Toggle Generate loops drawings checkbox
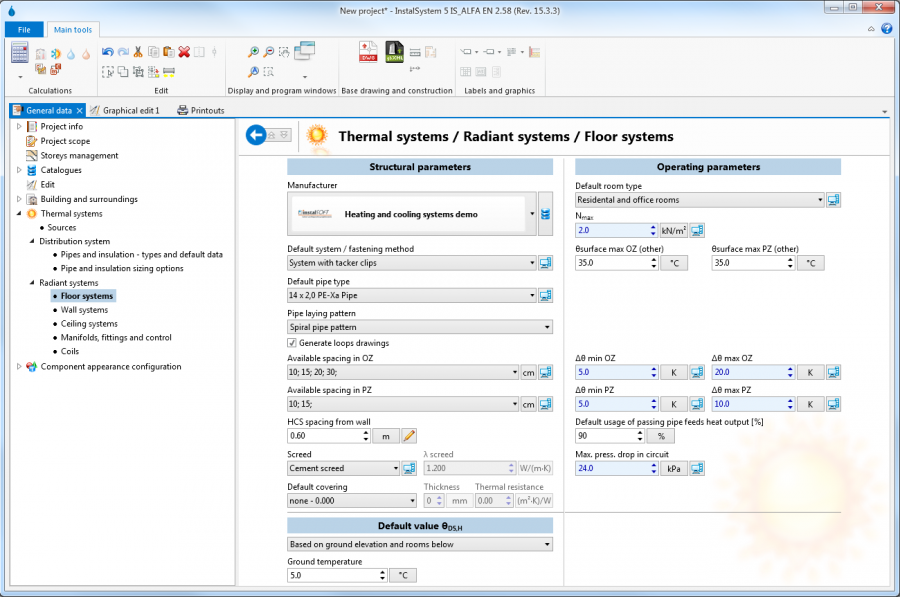This screenshot has height=597, width=900. pos(292,343)
